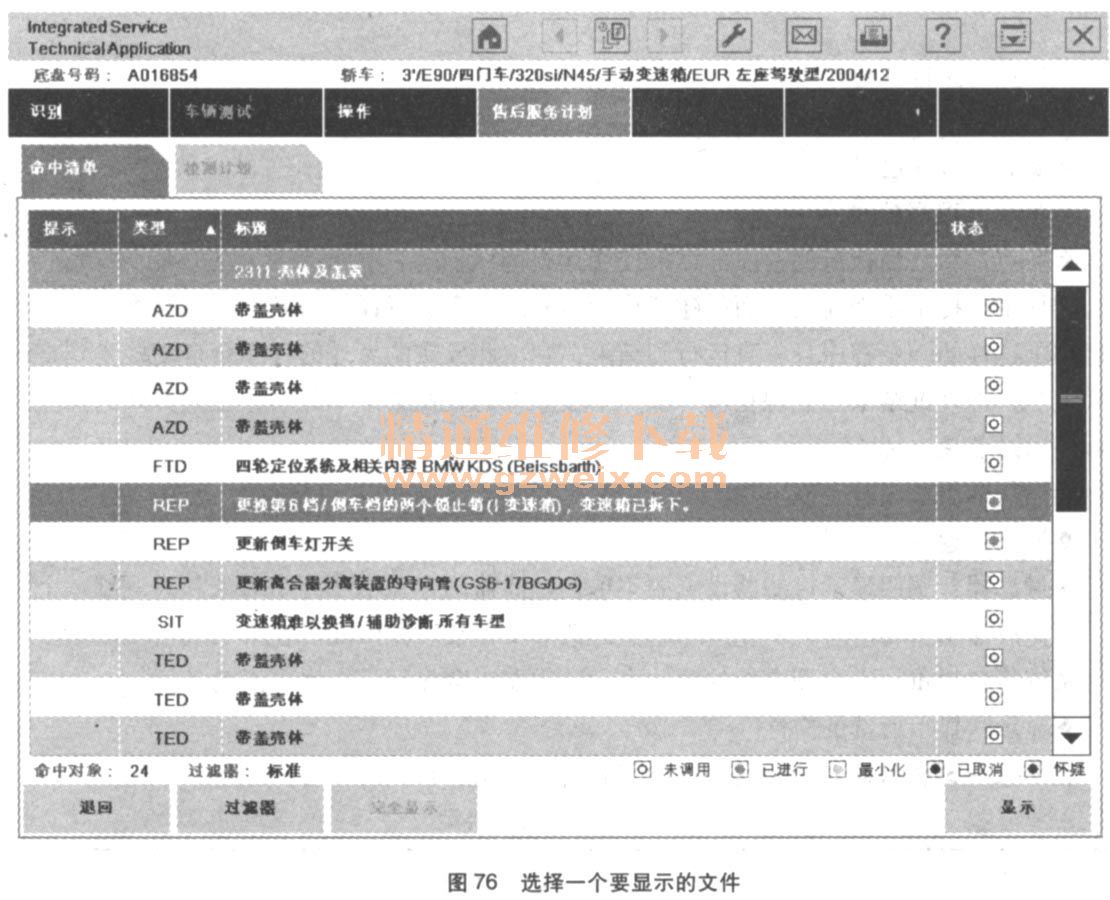This screenshot has width=1110, height=900.
Task: Click the 过滤器 标准 filter label
Action: click(244, 770)
